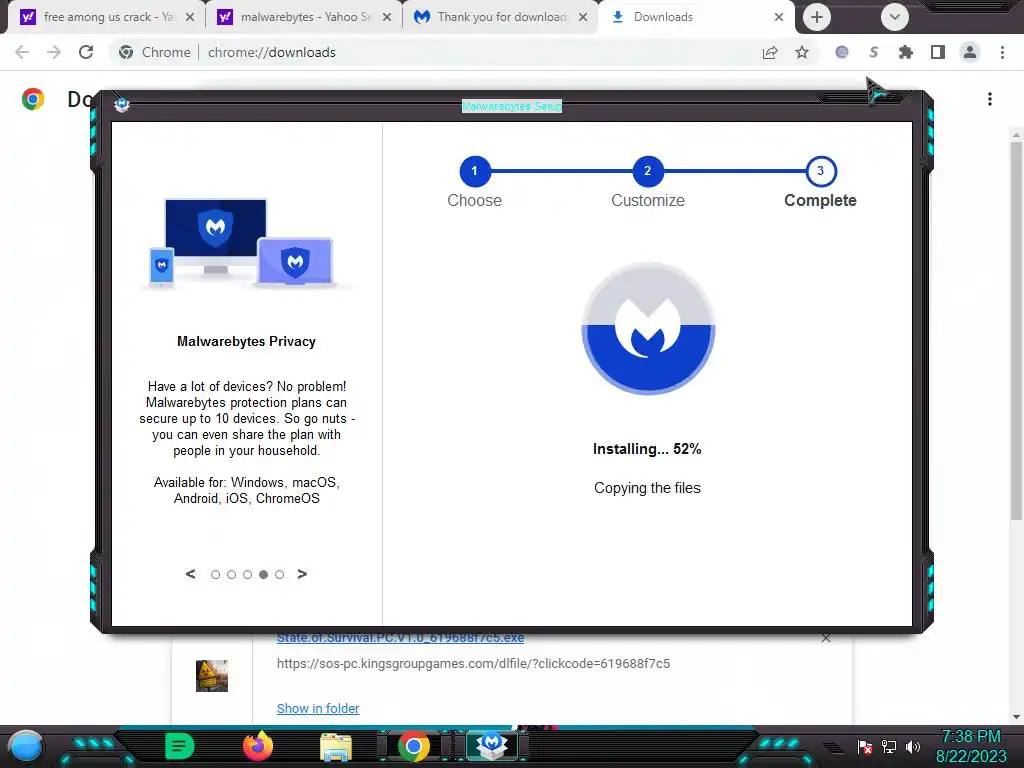Click 'Installing... 52%' status text
The image size is (1024, 768).
pos(647,449)
